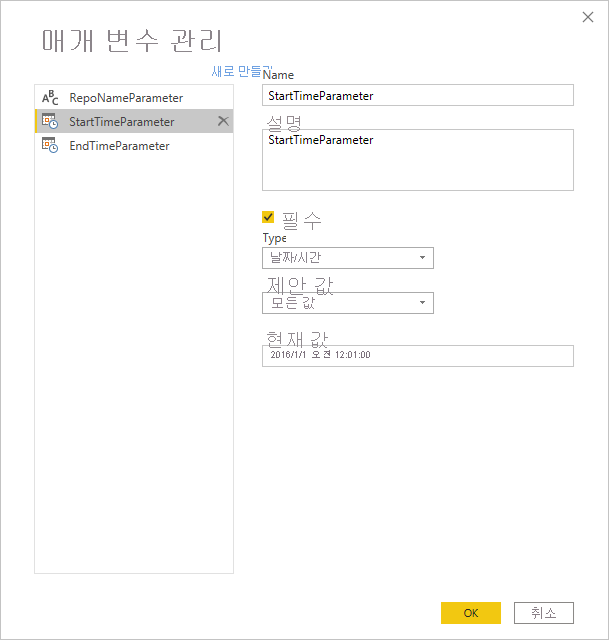
Task: Click the 새로 만들기 link
Action: click(241, 71)
